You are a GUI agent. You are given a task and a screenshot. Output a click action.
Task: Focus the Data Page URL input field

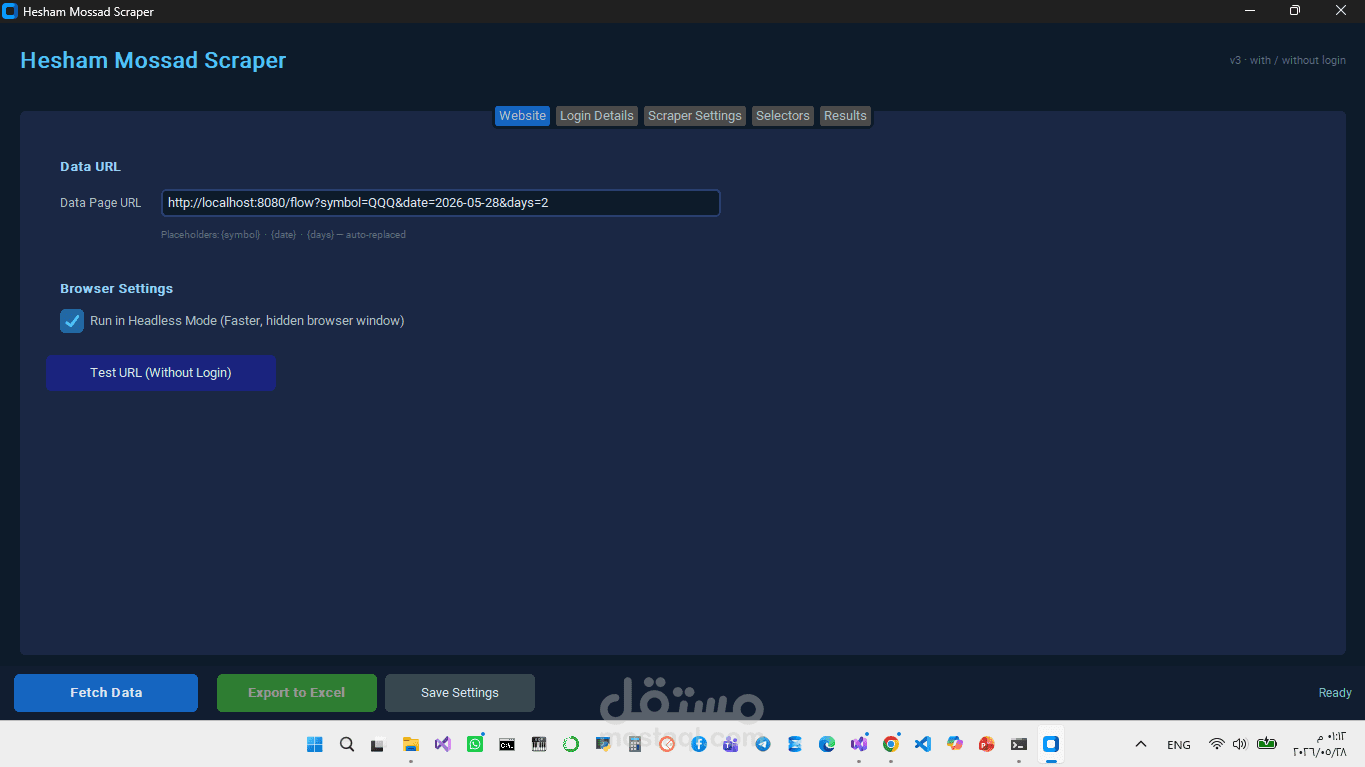(441, 203)
